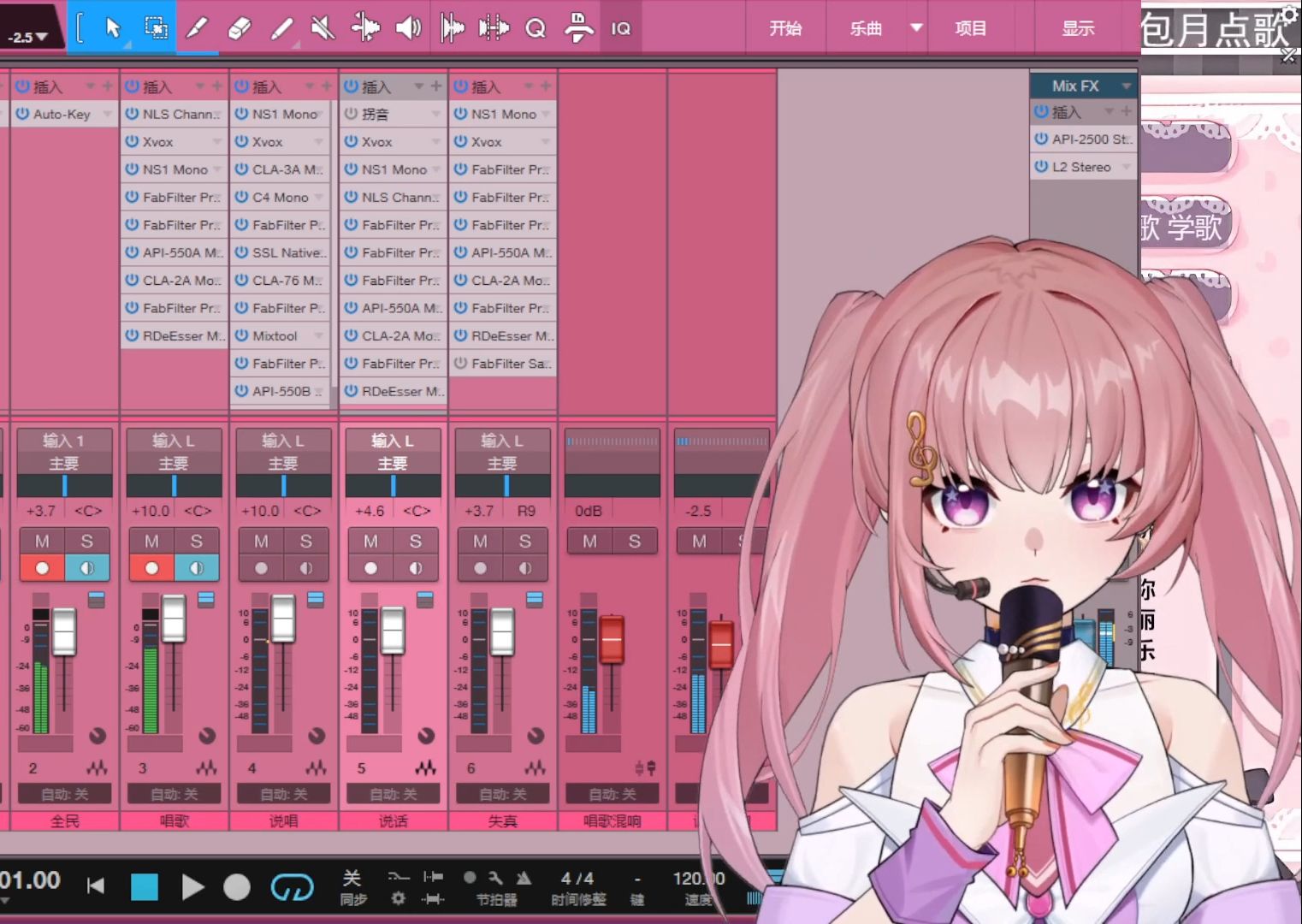
Task: Click channel 3 +10.0 input gain value
Action: coord(150,511)
